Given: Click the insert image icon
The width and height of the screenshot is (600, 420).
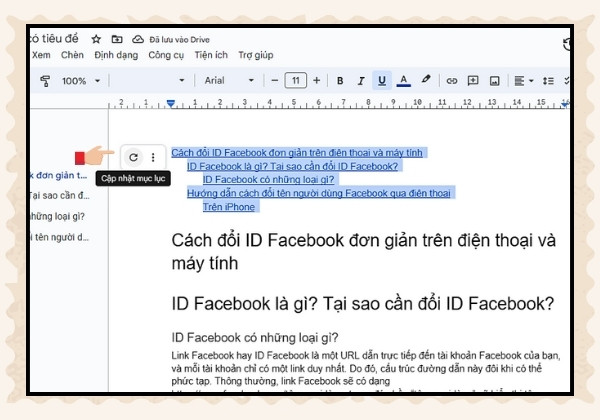Looking at the screenshot, I should 494,81.
